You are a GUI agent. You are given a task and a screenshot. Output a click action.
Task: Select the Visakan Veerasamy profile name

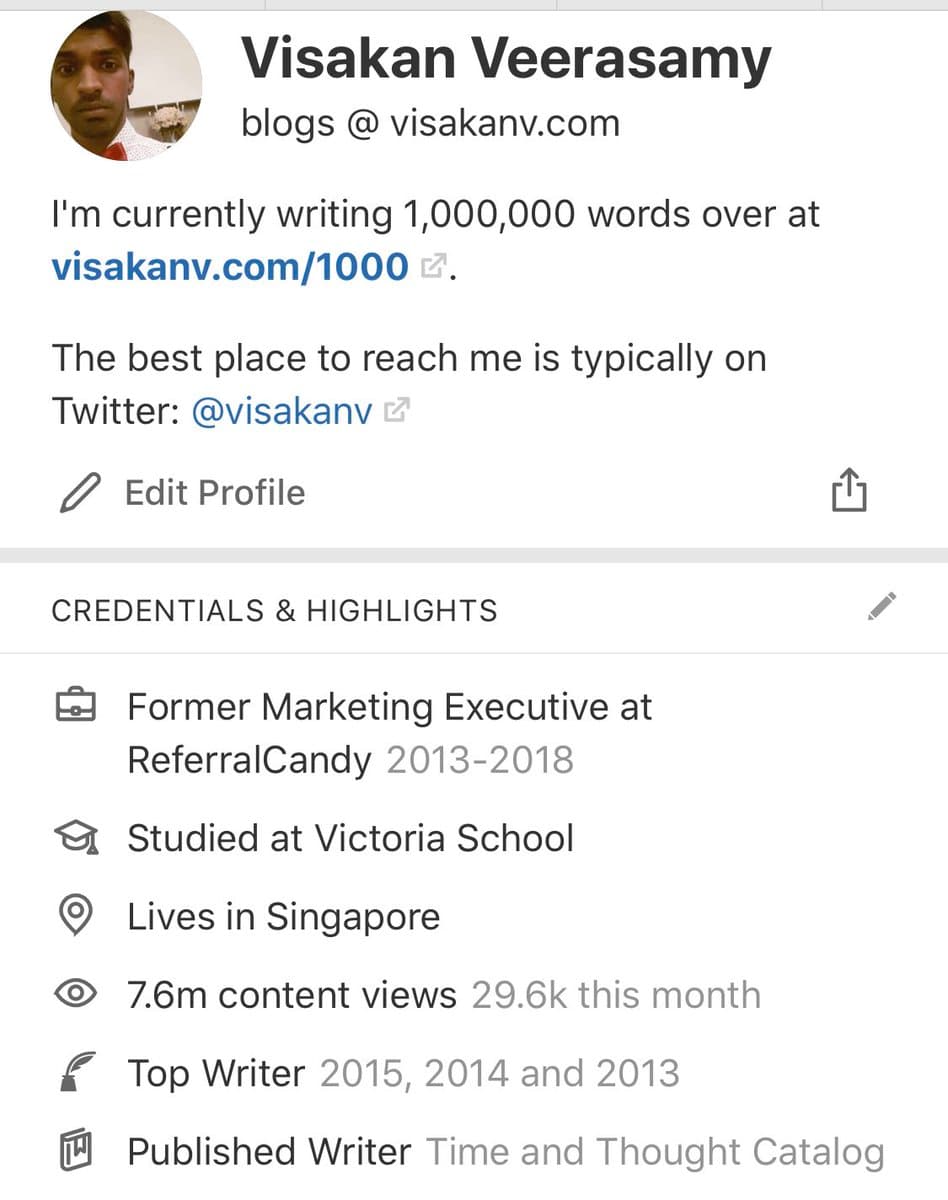pyautogui.click(x=506, y=59)
